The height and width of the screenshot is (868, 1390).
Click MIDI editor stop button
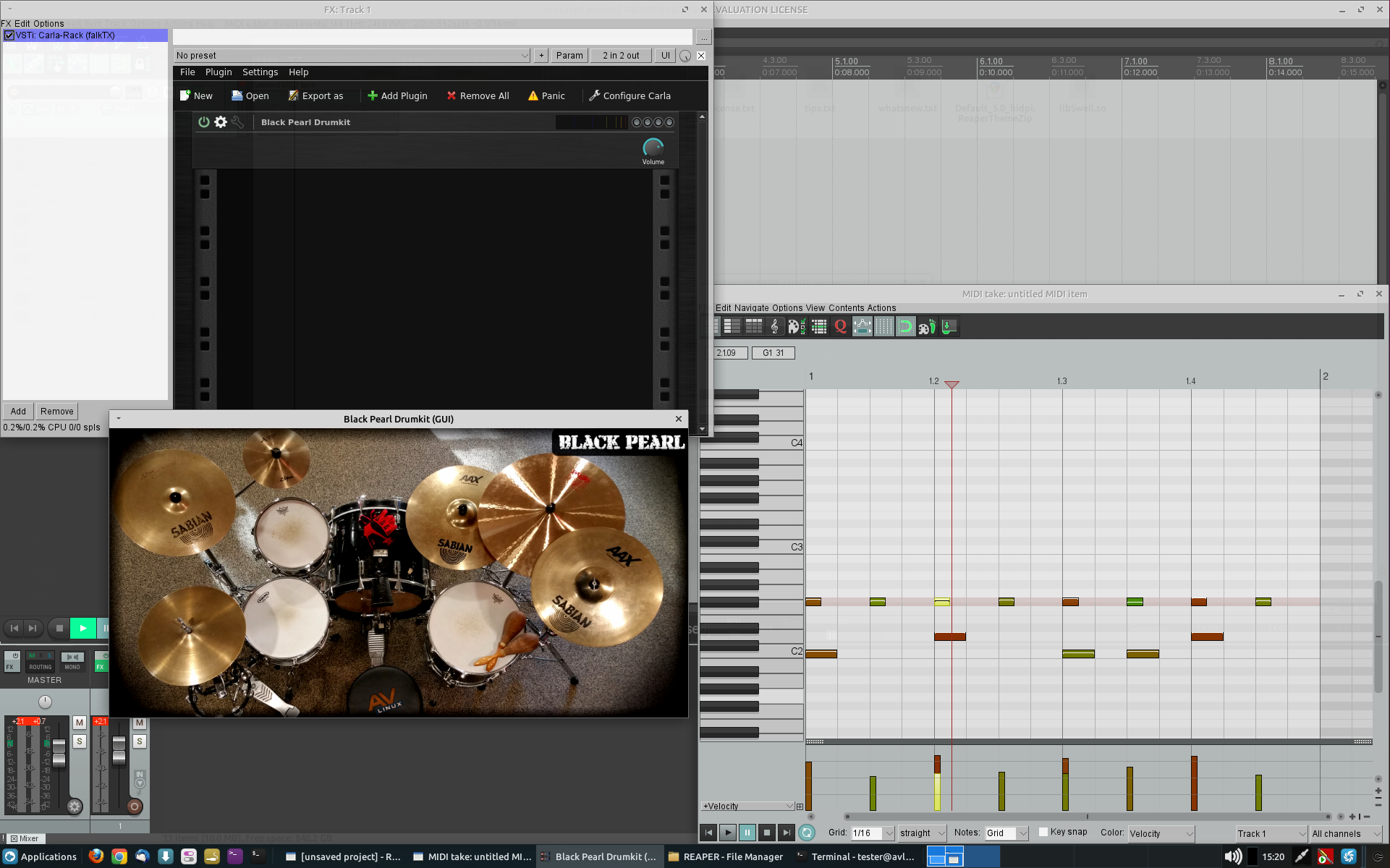point(767,833)
